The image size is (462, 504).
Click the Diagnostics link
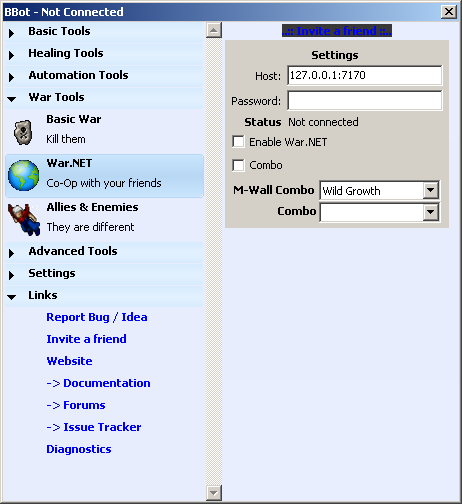point(79,449)
